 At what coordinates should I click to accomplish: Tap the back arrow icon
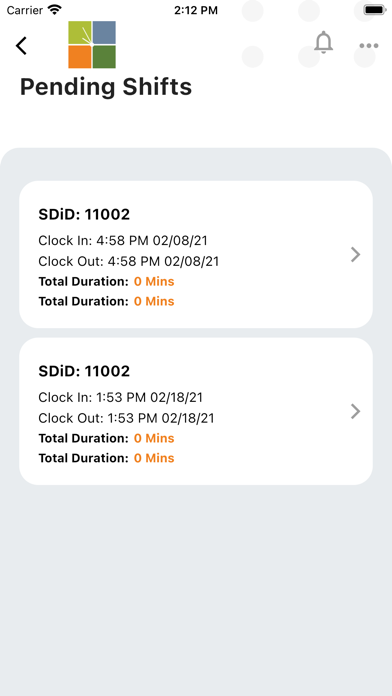[x=21, y=46]
